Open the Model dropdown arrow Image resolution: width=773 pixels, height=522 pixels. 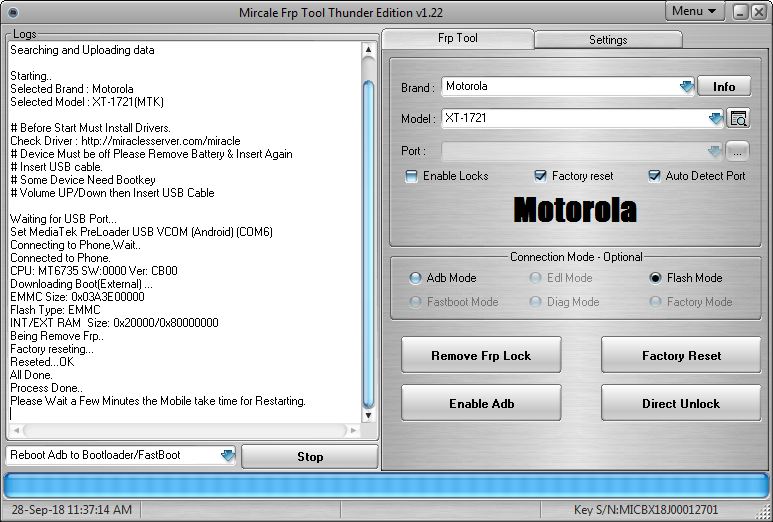716,119
